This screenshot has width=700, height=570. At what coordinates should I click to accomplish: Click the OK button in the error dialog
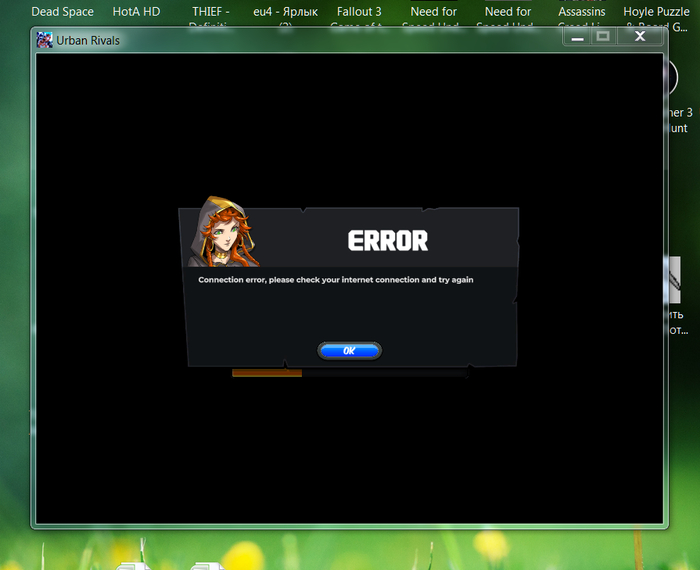click(x=349, y=351)
